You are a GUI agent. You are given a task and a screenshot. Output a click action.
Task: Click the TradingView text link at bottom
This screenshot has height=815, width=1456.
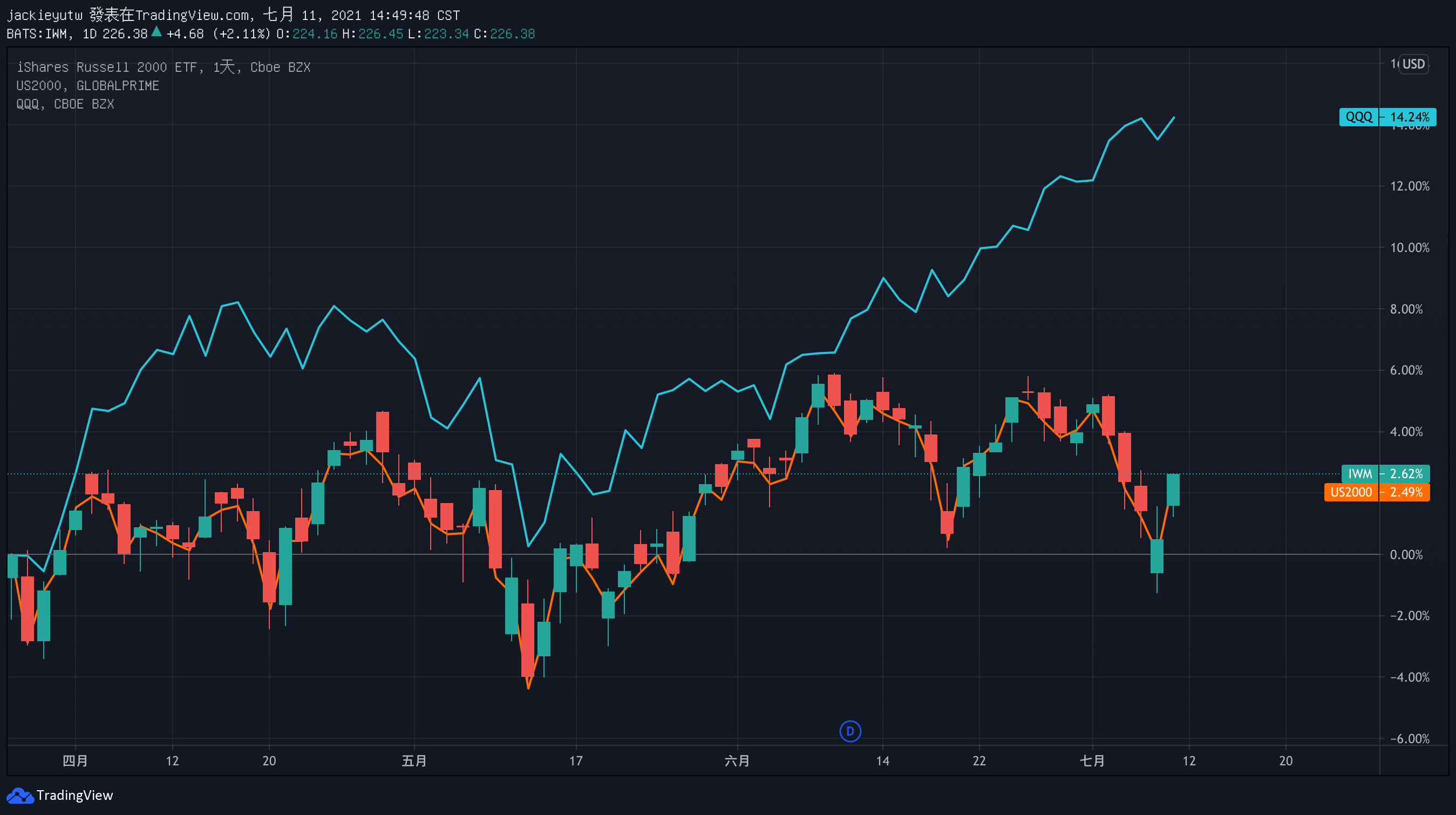(74, 796)
